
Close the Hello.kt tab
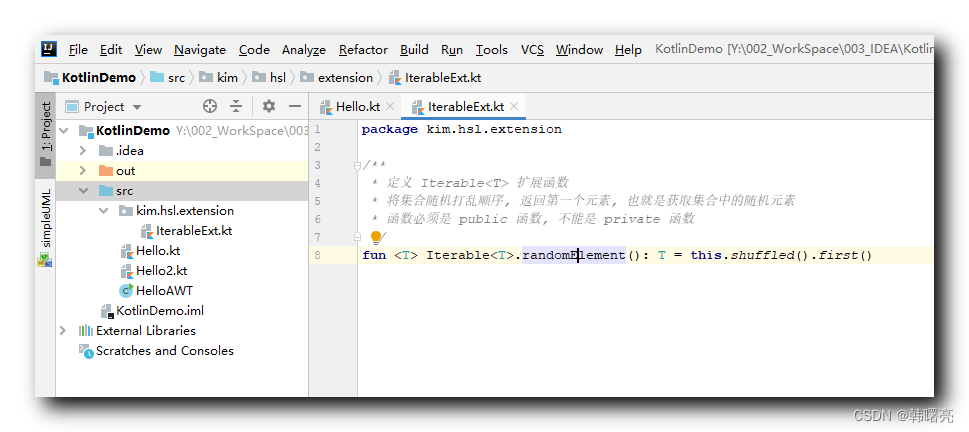pyautogui.click(x=390, y=106)
